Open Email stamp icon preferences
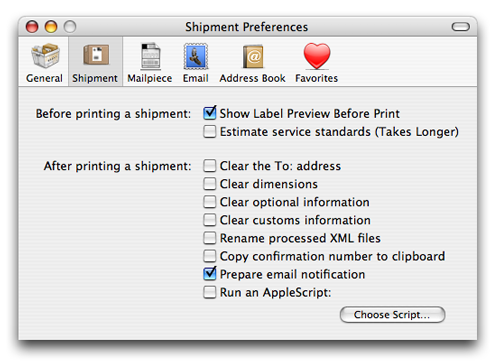Viewport: 500px width, 362px height. click(196, 56)
